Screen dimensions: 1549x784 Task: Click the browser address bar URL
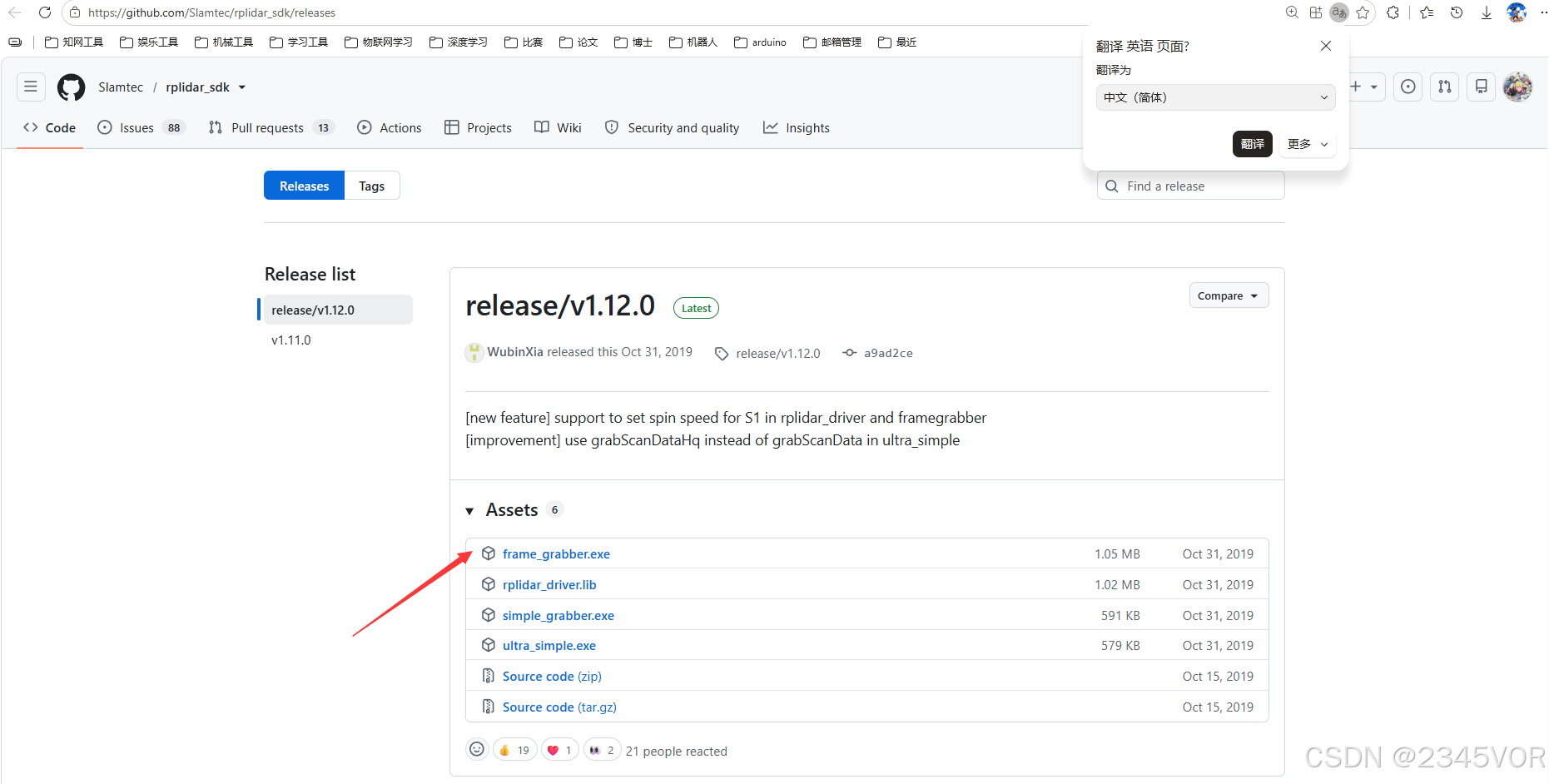click(212, 12)
